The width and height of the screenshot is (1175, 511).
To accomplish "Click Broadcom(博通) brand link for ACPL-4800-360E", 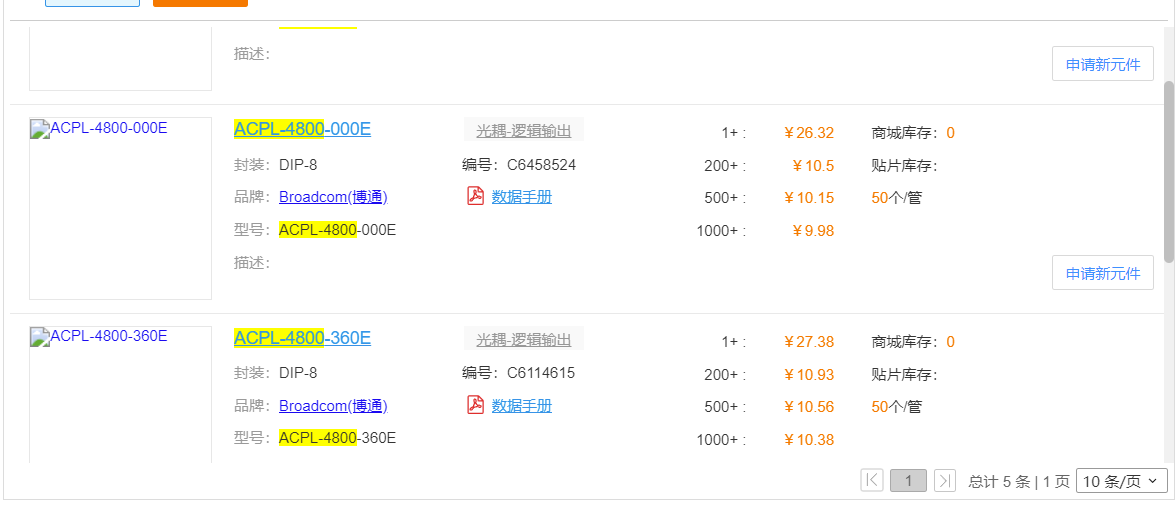I will pyautogui.click(x=333, y=406).
